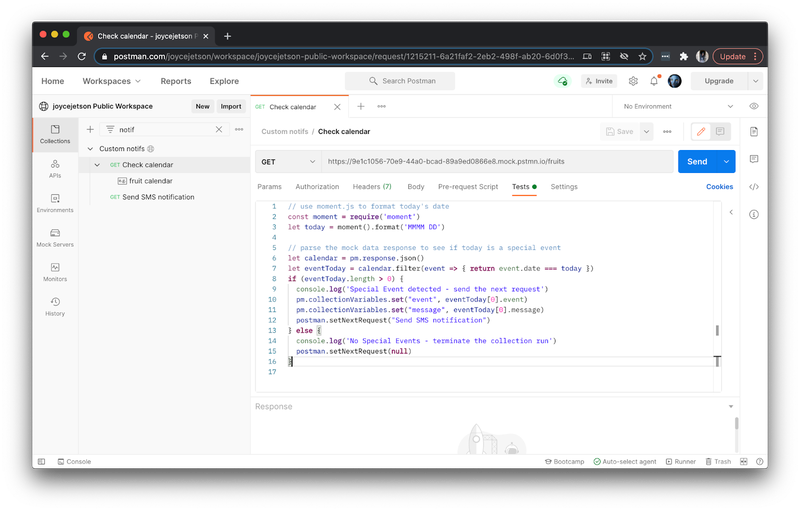Switch to edit mode with pencil icon
Screen dimensions: 800x511
[x=701, y=132]
